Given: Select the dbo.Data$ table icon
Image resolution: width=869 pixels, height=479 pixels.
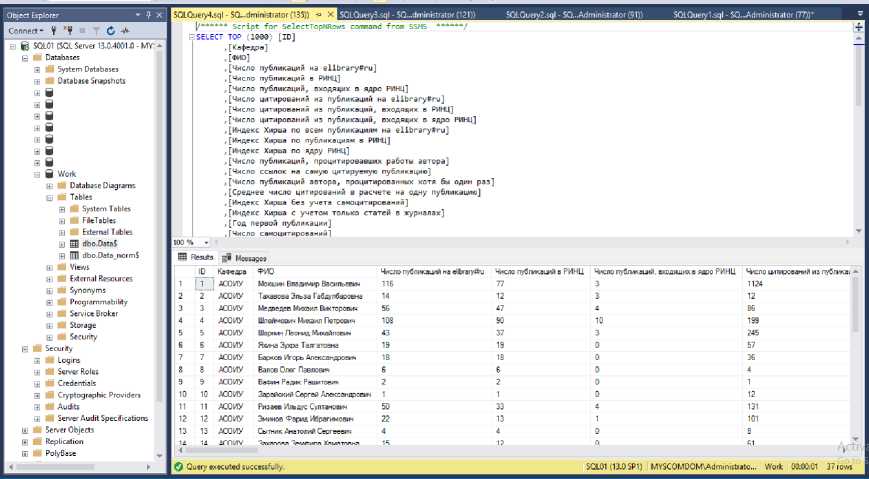Looking at the screenshot, I should (75, 244).
